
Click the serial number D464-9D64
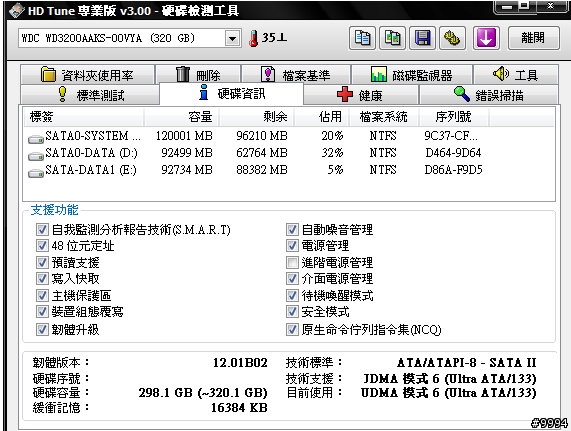point(453,153)
